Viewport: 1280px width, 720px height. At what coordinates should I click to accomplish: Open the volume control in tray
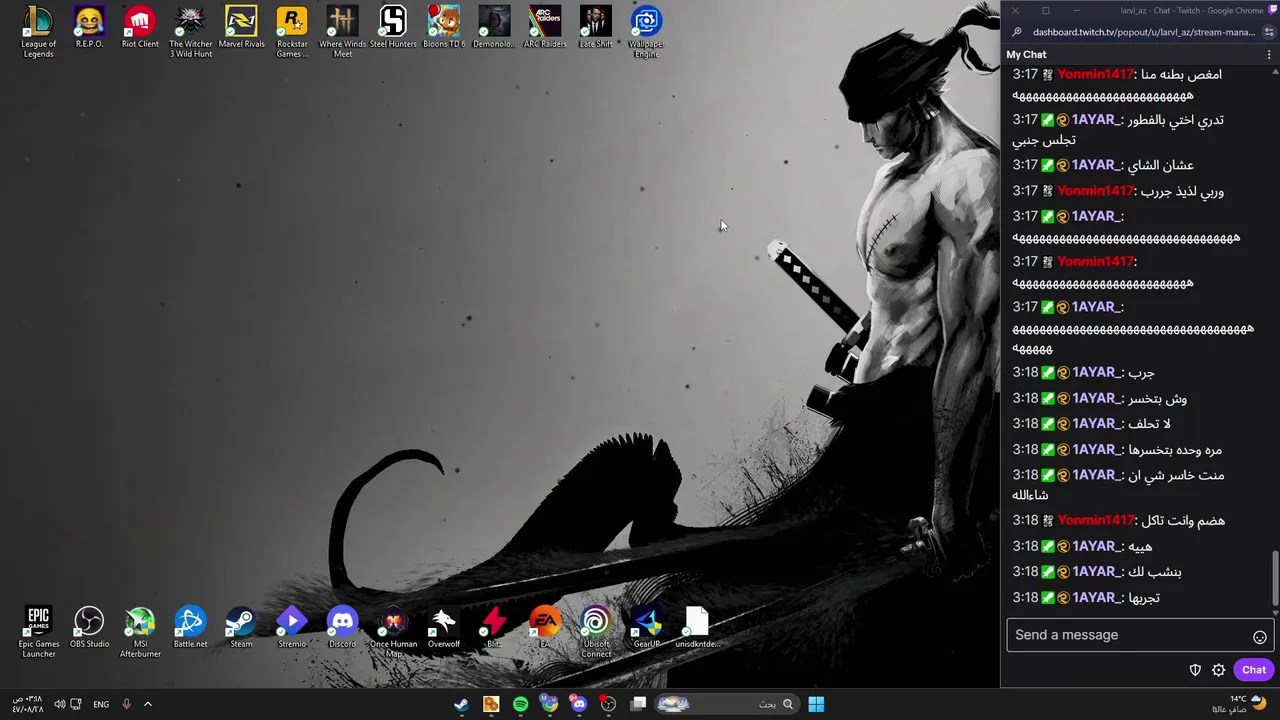59,704
